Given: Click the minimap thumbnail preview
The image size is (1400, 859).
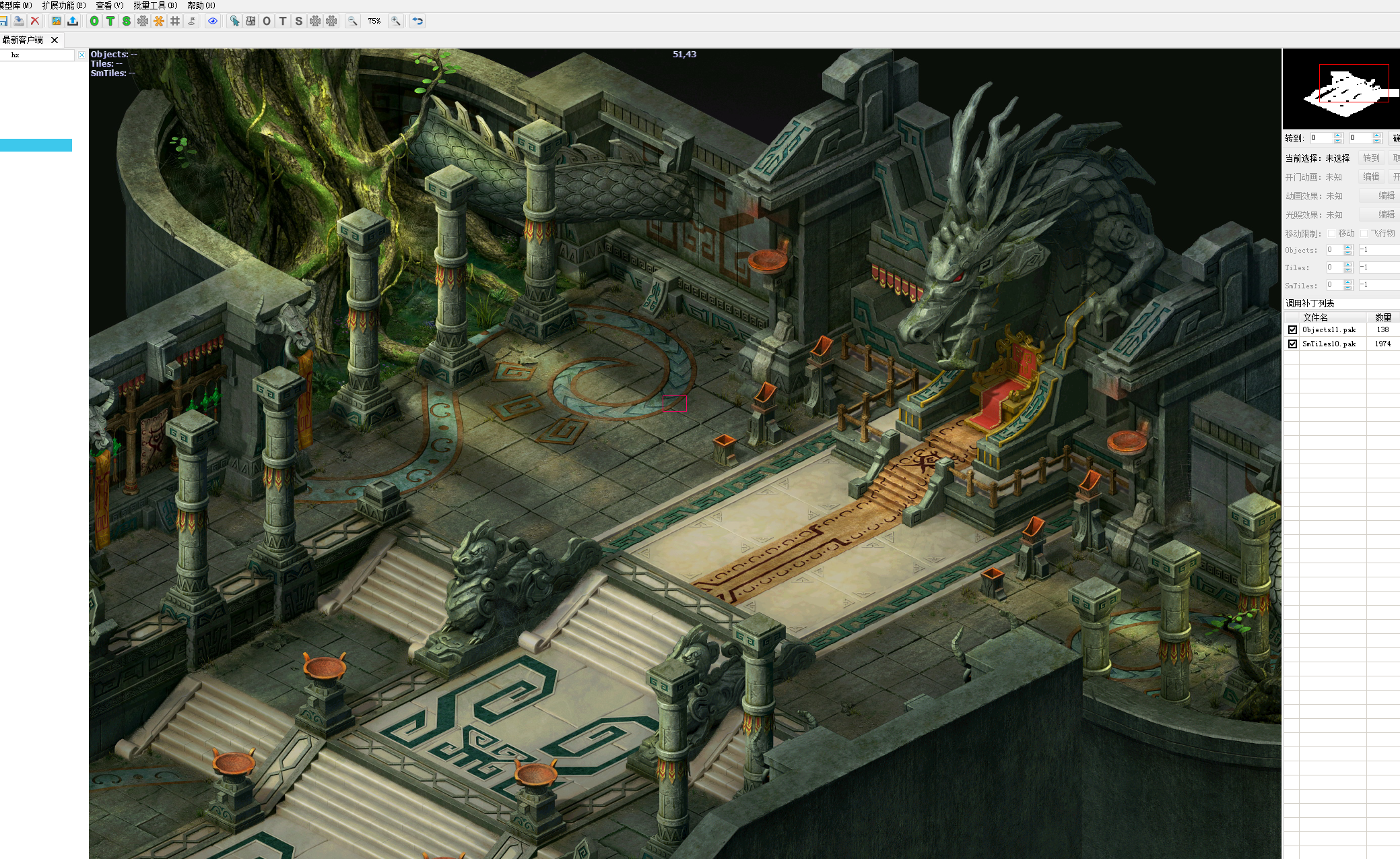Looking at the screenshot, I should [x=1341, y=89].
